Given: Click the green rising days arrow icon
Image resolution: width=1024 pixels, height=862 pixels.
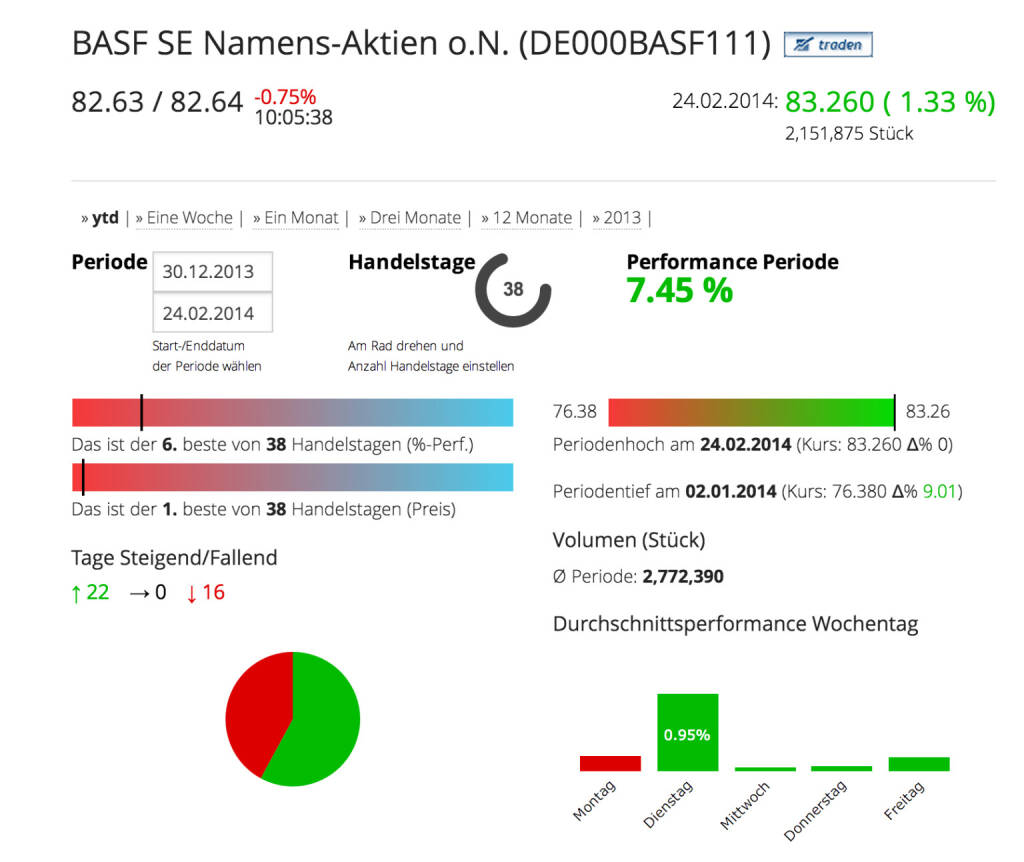Looking at the screenshot, I should coord(76,593).
